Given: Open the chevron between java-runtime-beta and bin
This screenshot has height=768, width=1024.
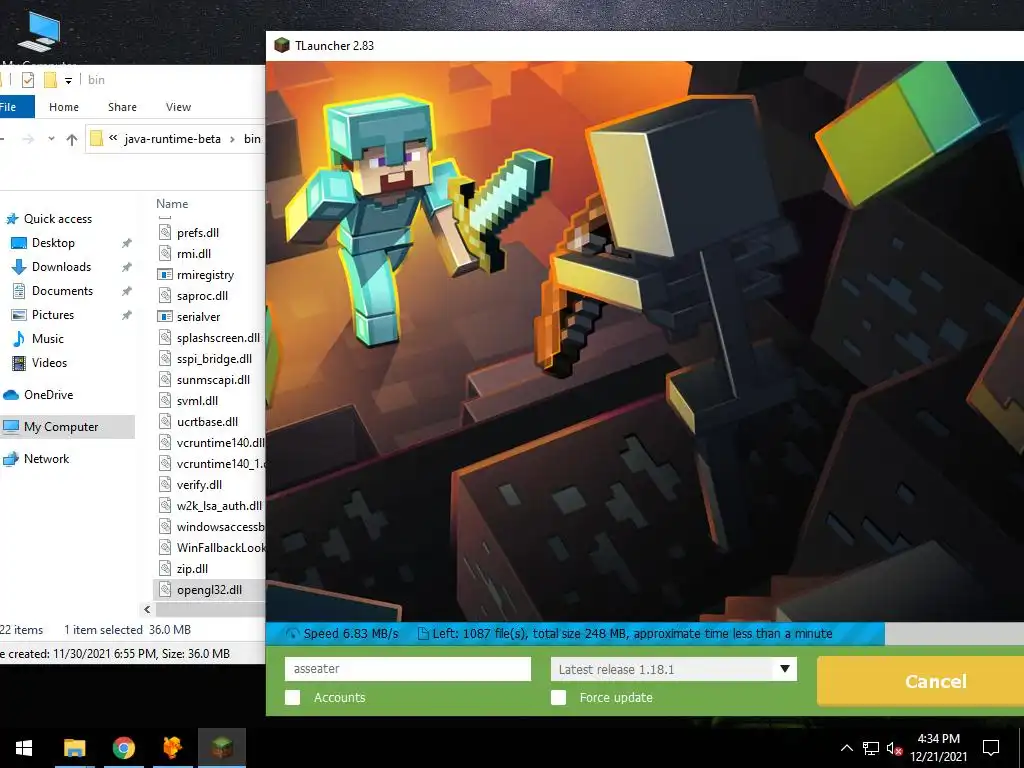Looking at the screenshot, I should (232, 139).
